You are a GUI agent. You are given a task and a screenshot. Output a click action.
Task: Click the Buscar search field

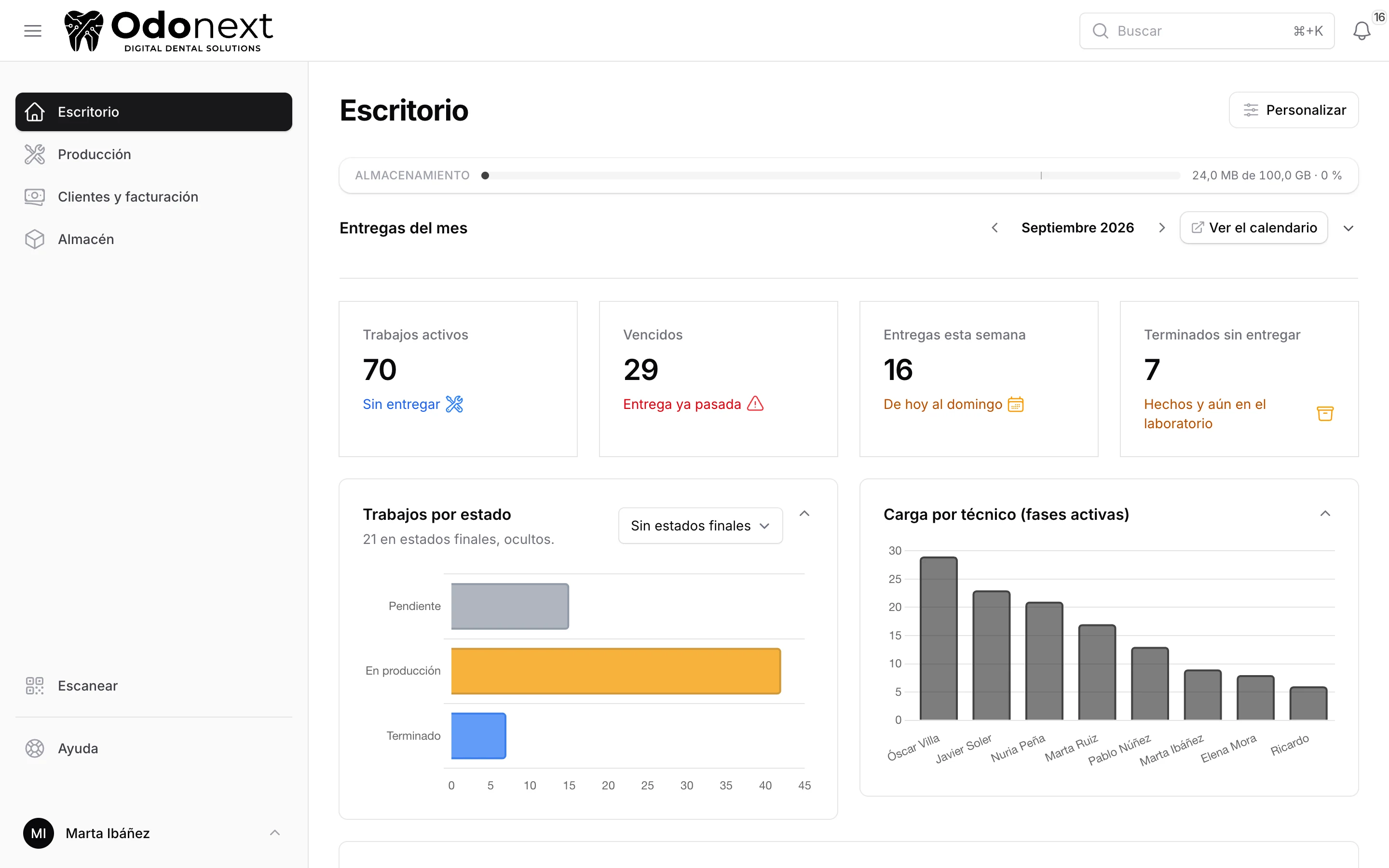point(1207,31)
